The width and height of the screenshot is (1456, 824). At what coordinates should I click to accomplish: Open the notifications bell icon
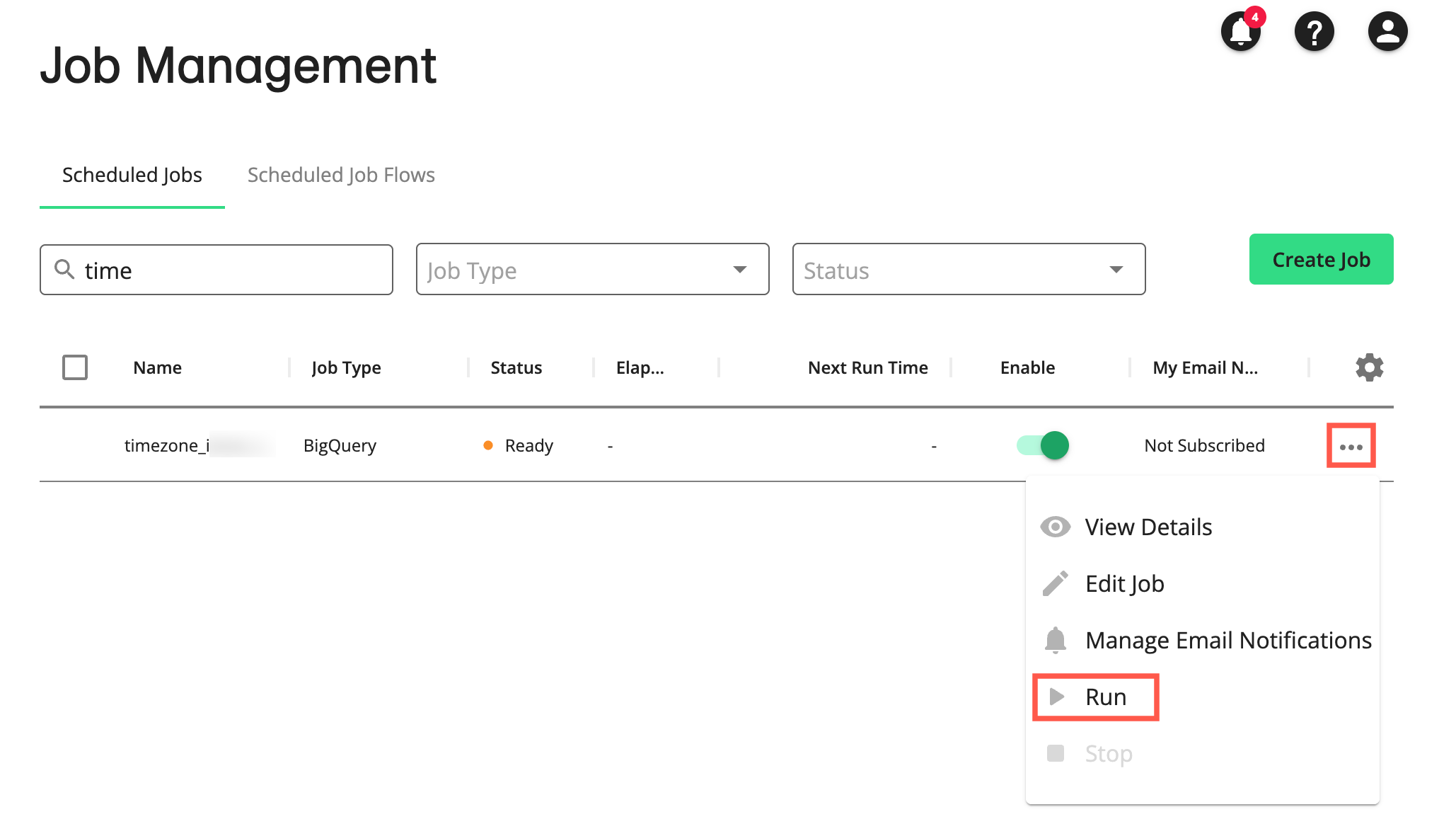click(1240, 32)
